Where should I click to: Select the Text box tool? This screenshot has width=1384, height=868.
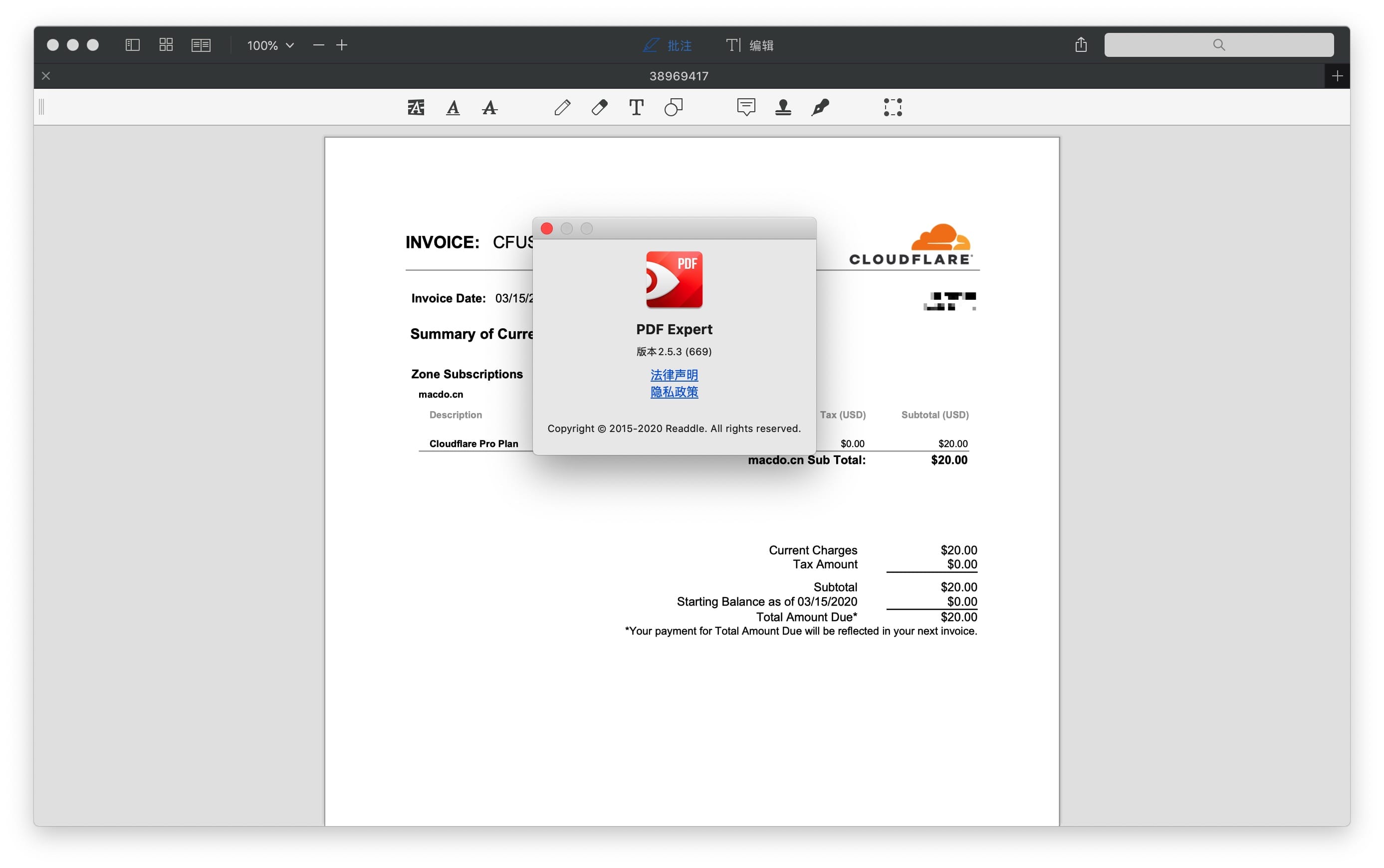(x=636, y=107)
